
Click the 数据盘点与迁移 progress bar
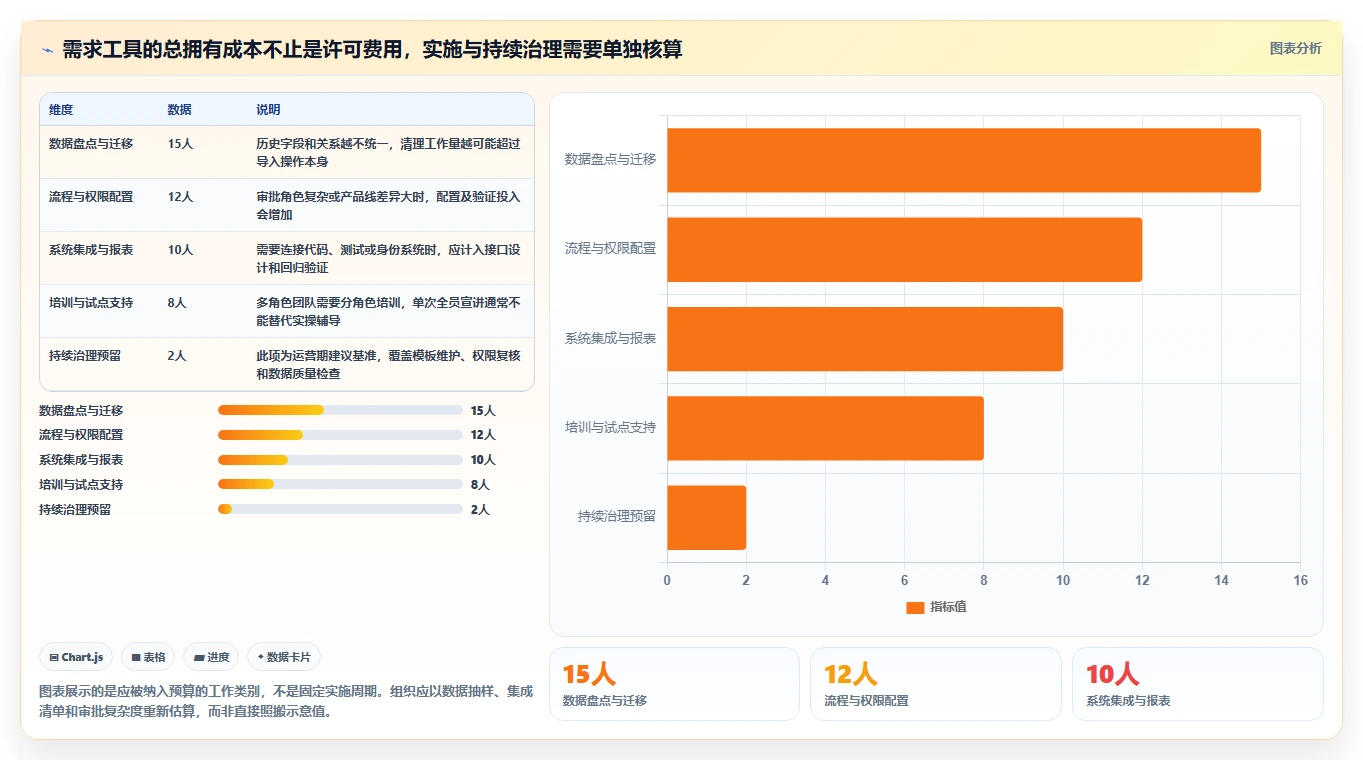pyautogui.click(x=340, y=410)
